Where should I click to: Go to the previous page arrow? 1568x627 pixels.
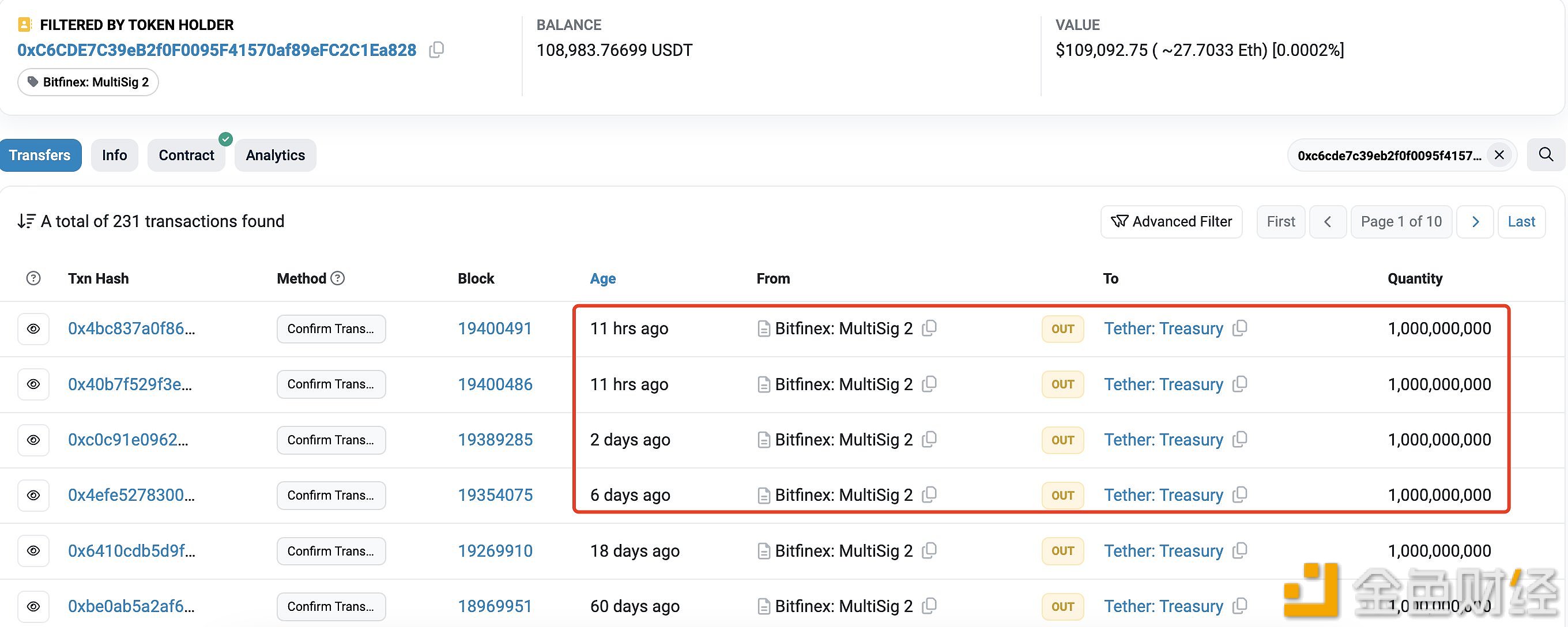(1328, 221)
